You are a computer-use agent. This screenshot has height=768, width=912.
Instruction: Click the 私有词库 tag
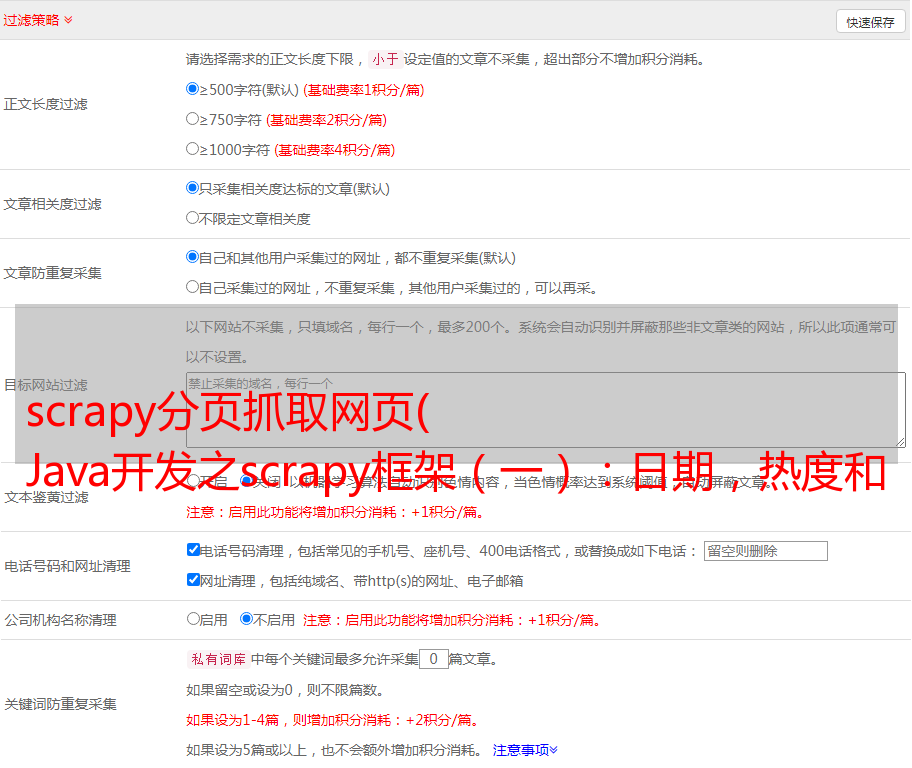(x=219, y=659)
